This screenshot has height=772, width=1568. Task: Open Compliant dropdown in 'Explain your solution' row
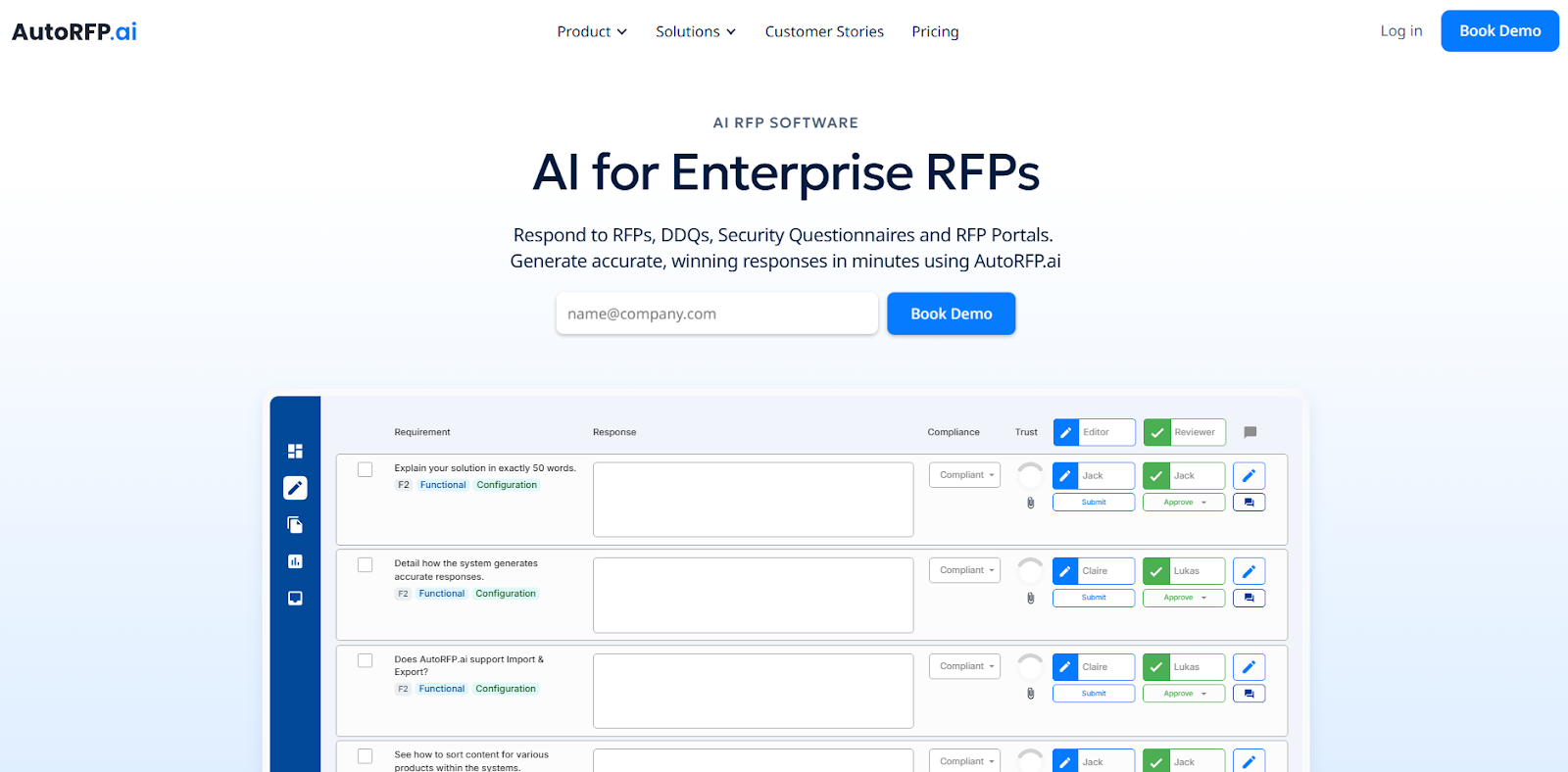tap(965, 475)
